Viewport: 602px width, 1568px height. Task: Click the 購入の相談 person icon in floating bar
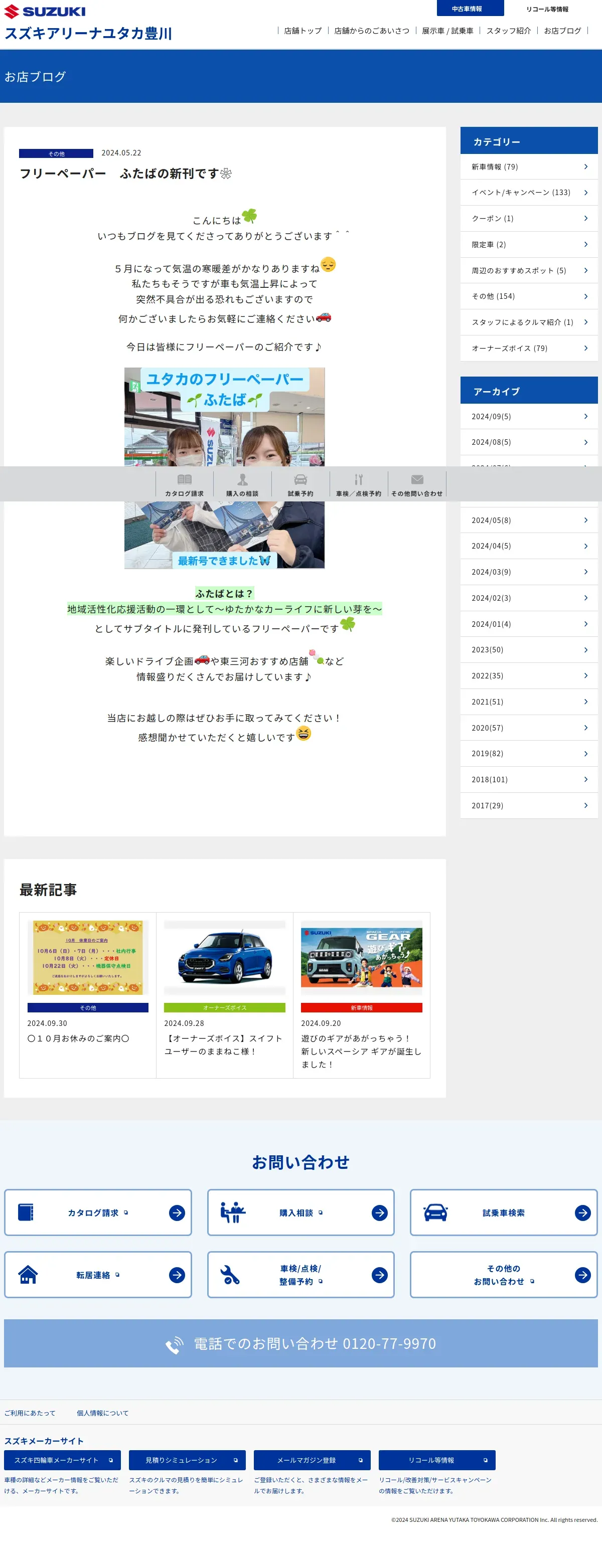tap(242, 480)
